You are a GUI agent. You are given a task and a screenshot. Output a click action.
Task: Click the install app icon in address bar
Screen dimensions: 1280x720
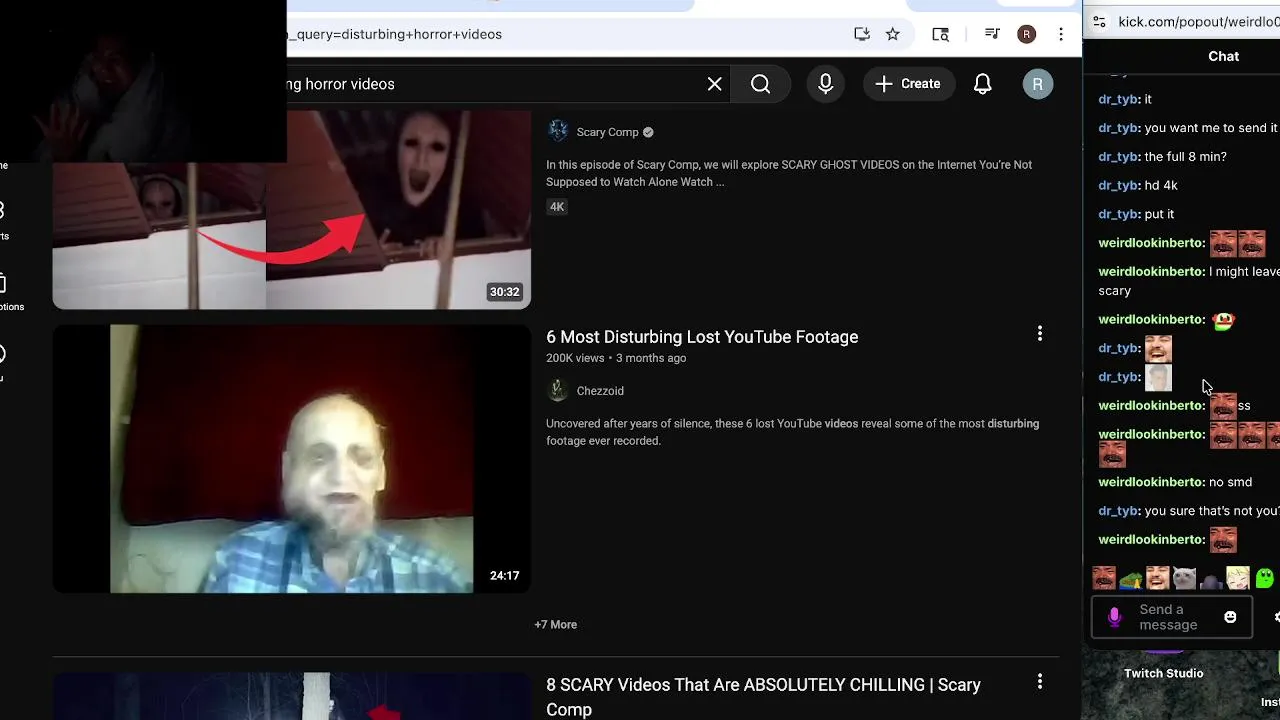(862, 34)
